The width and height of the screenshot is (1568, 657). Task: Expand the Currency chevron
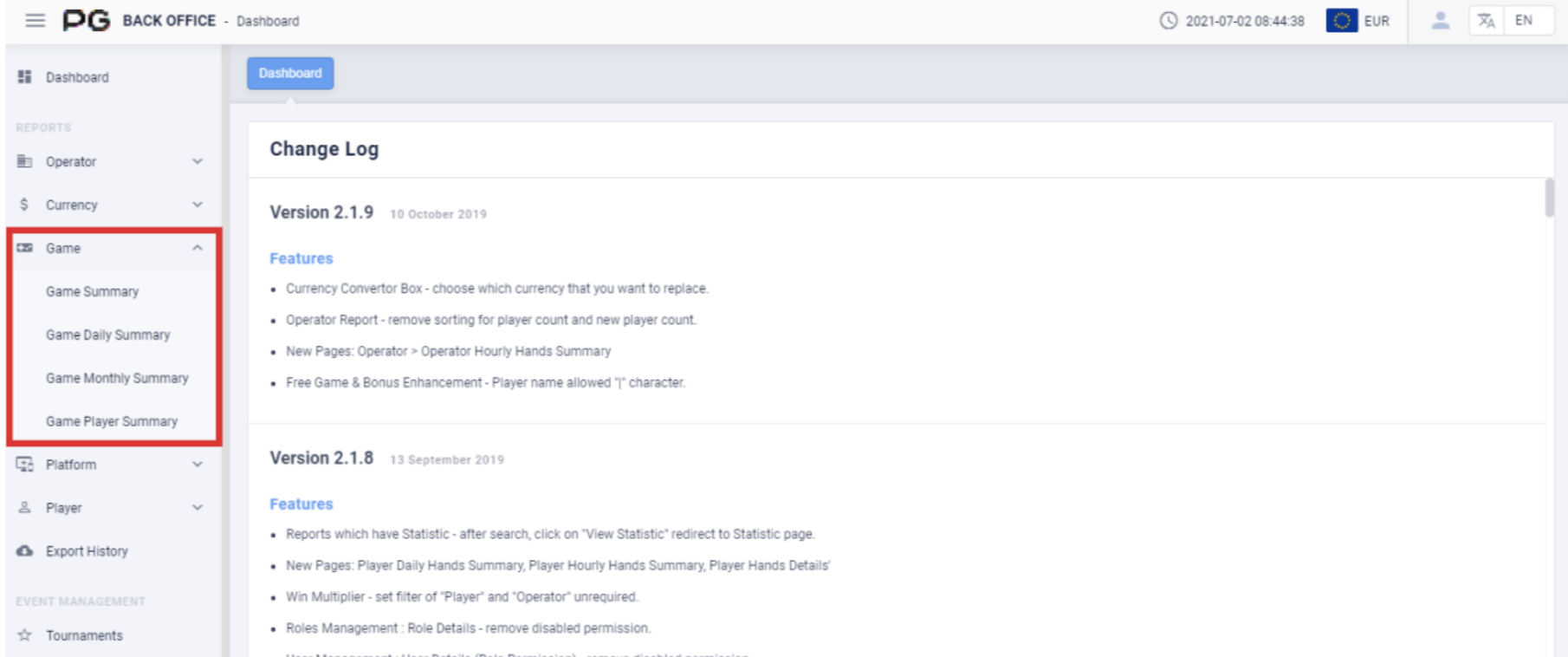click(x=198, y=205)
